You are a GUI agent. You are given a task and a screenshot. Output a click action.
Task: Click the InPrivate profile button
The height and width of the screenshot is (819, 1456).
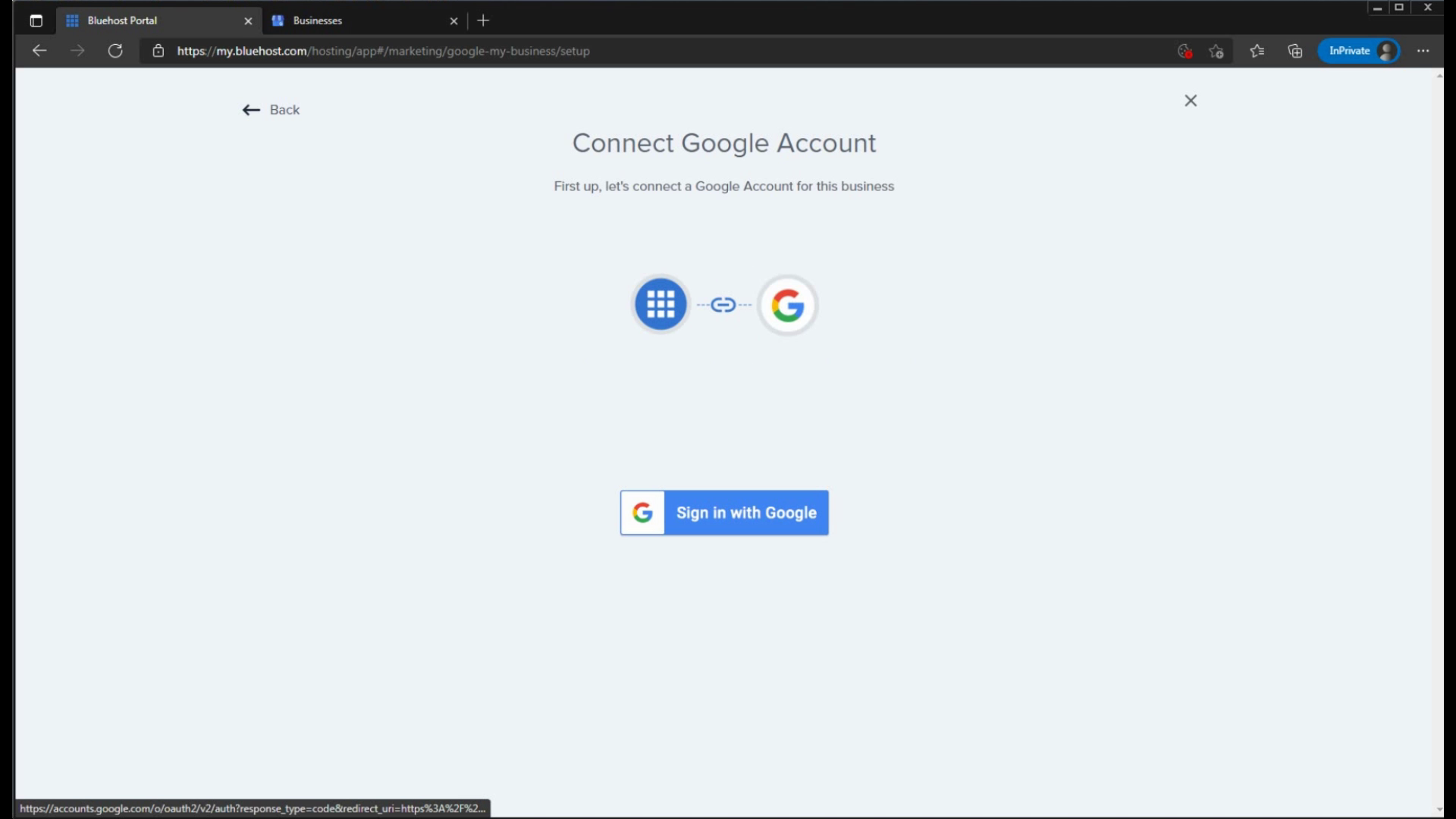coord(1359,51)
